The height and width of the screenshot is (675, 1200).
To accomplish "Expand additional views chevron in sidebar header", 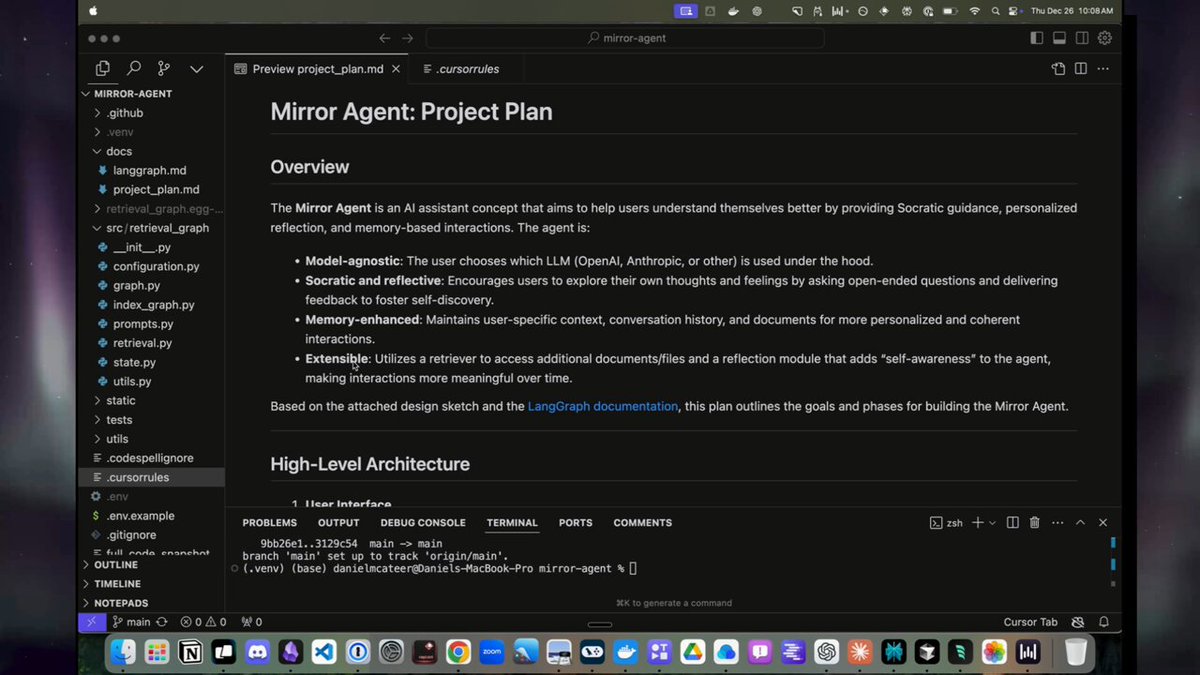I will pos(196,69).
